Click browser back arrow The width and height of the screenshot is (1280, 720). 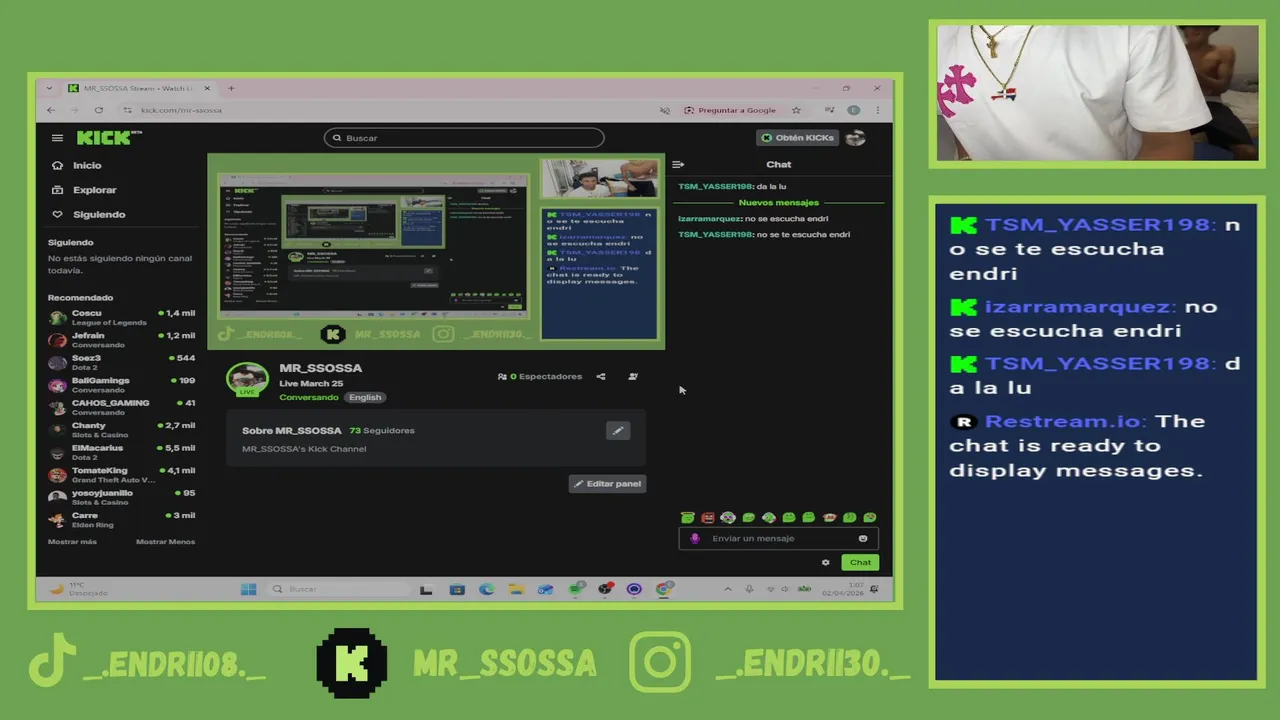click(51, 110)
